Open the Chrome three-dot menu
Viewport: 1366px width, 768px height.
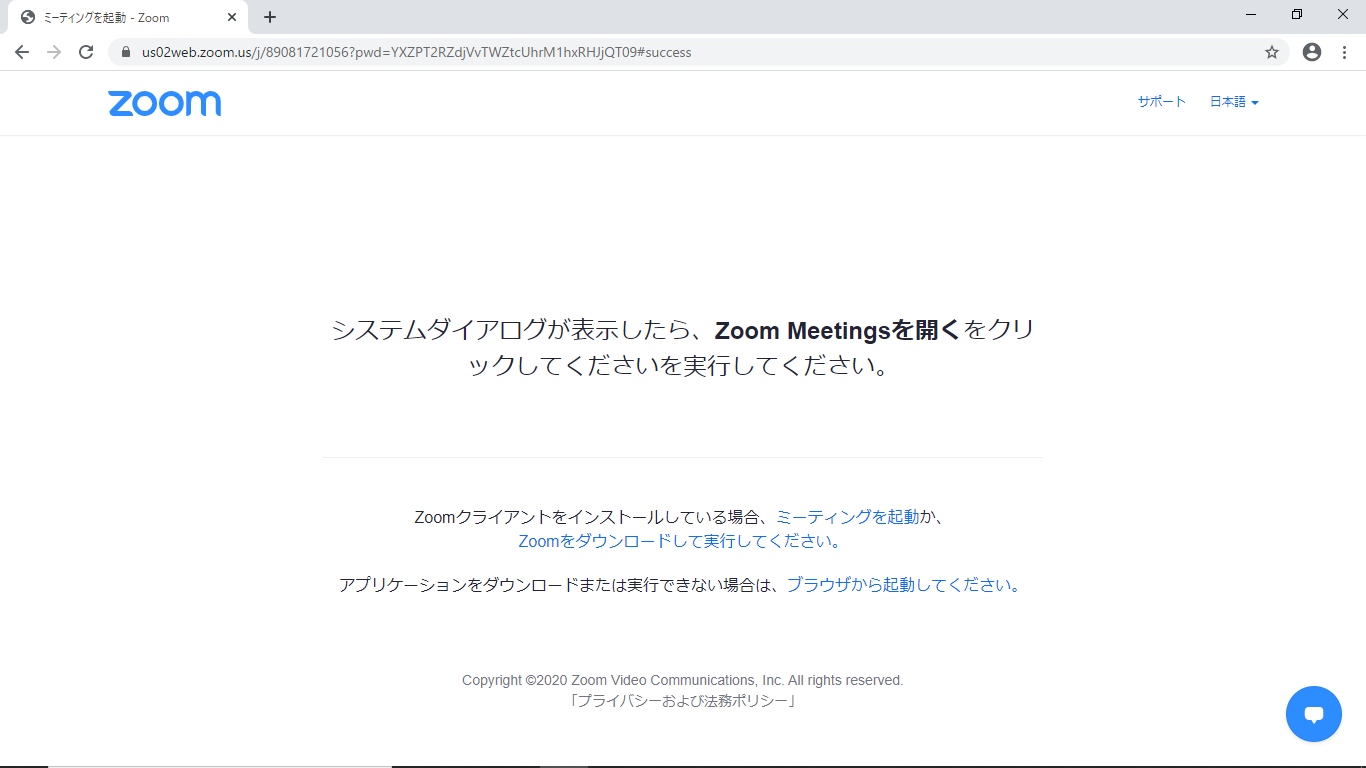coord(1344,52)
